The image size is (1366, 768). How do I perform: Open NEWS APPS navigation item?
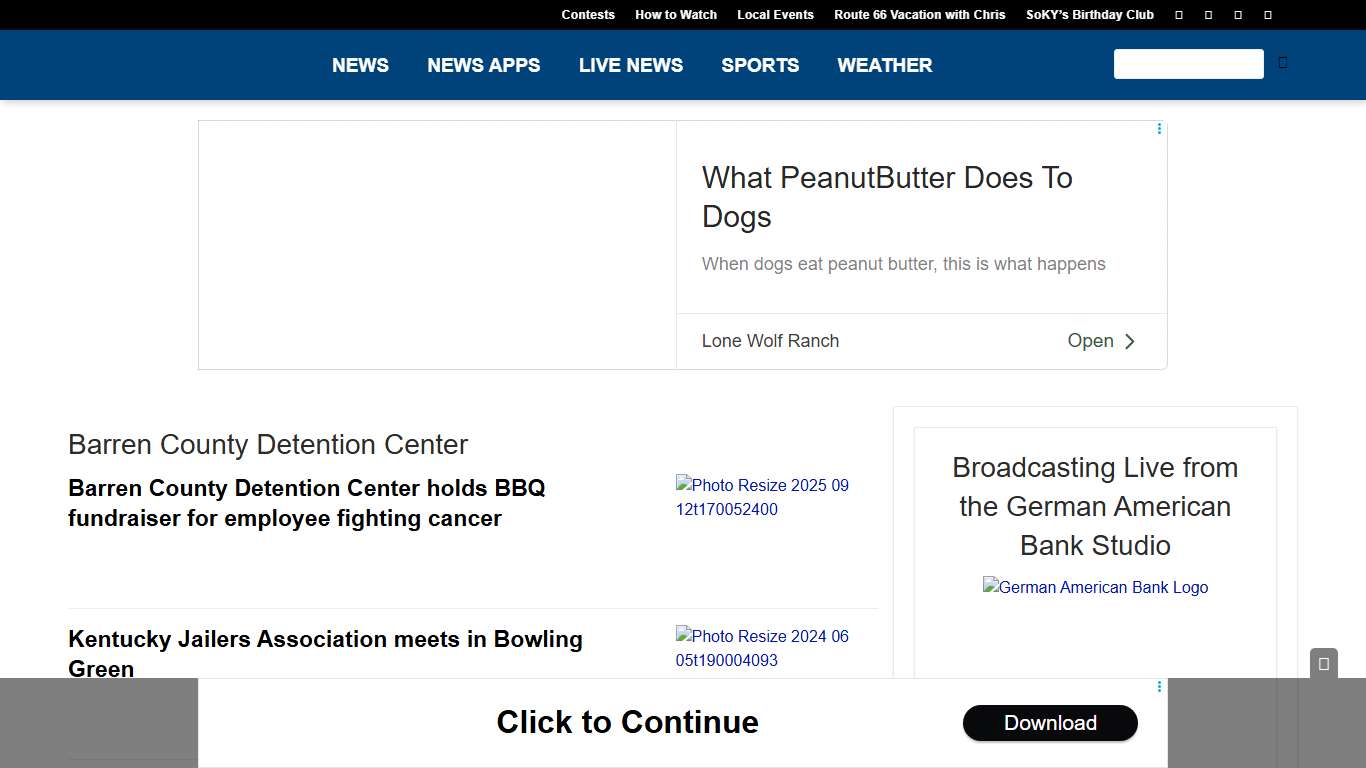[x=483, y=65]
